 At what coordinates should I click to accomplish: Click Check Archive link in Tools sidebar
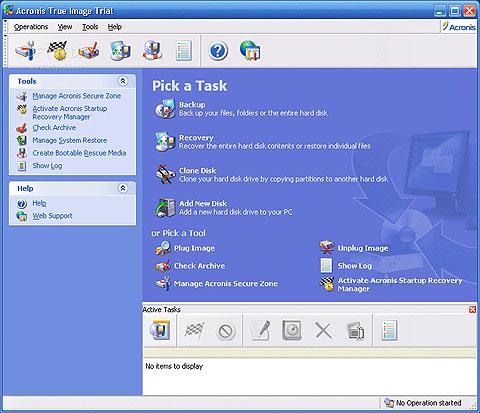tap(54, 128)
